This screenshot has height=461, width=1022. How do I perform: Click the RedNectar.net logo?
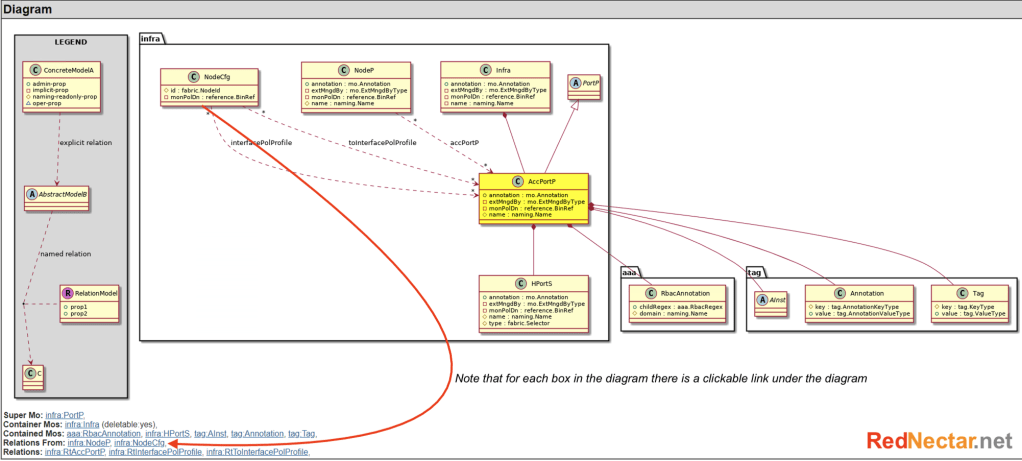pyautogui.click(x=939, y=440)
